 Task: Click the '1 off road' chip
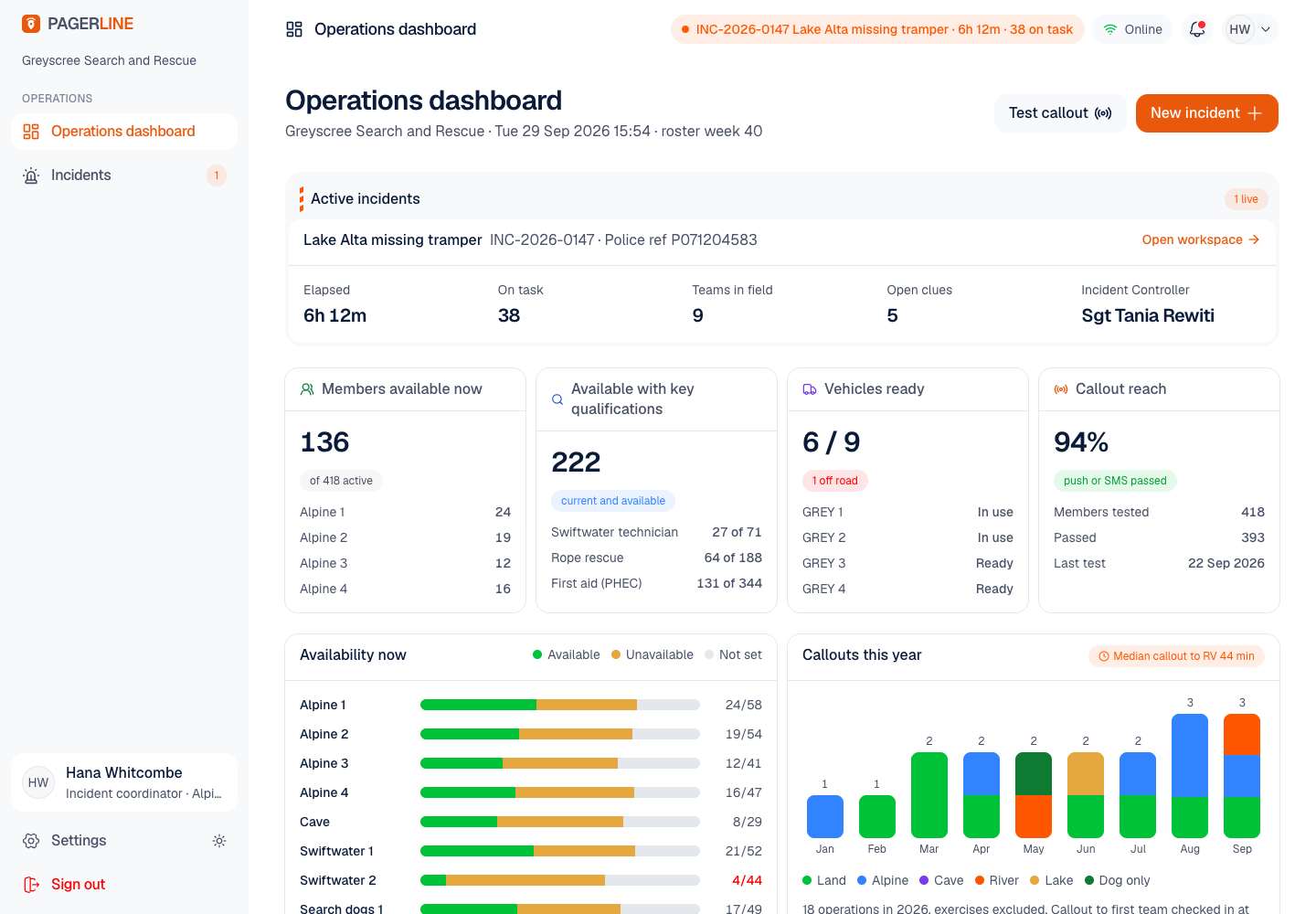(835, 481)
